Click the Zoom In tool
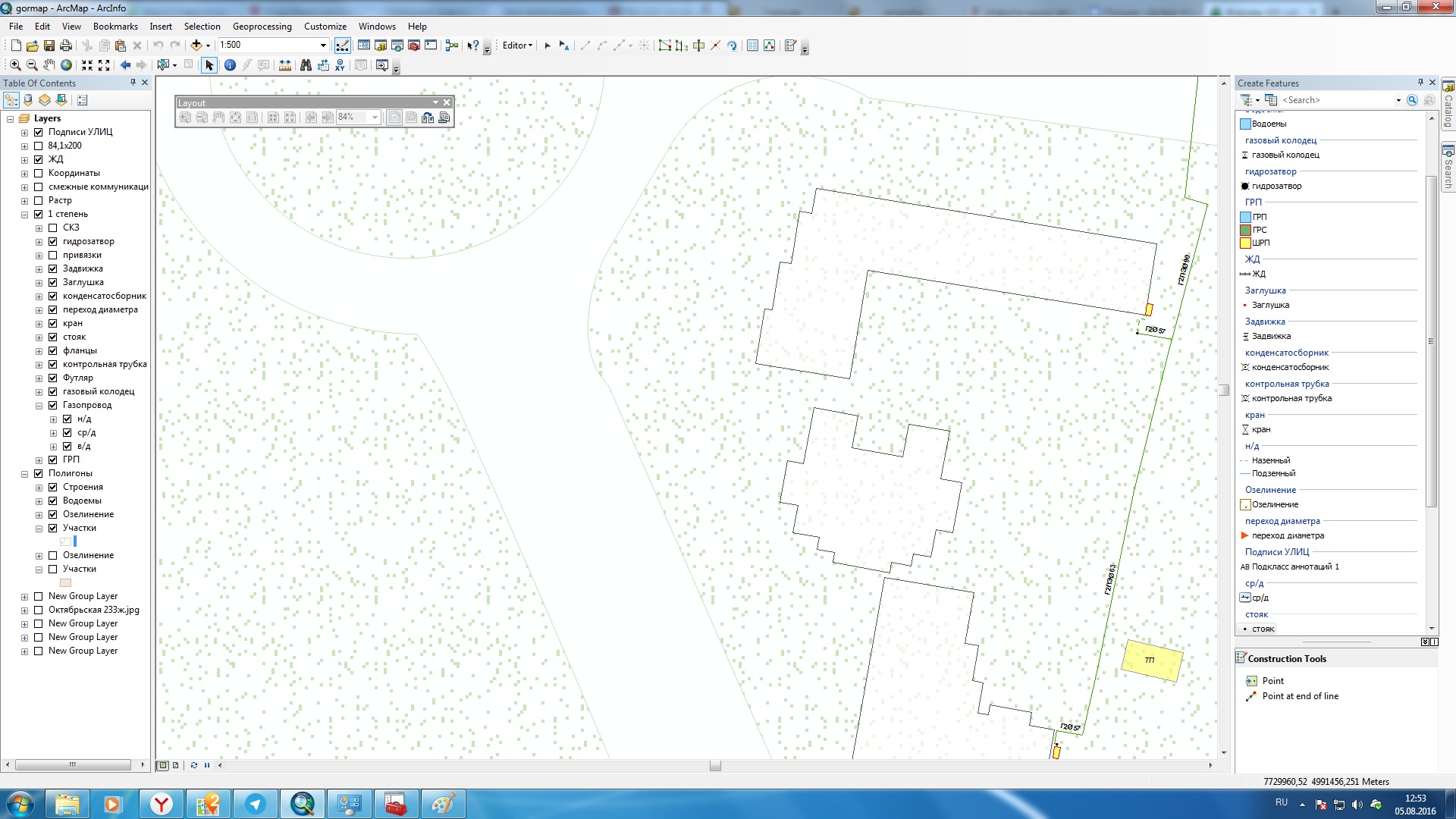 [15, 65]
